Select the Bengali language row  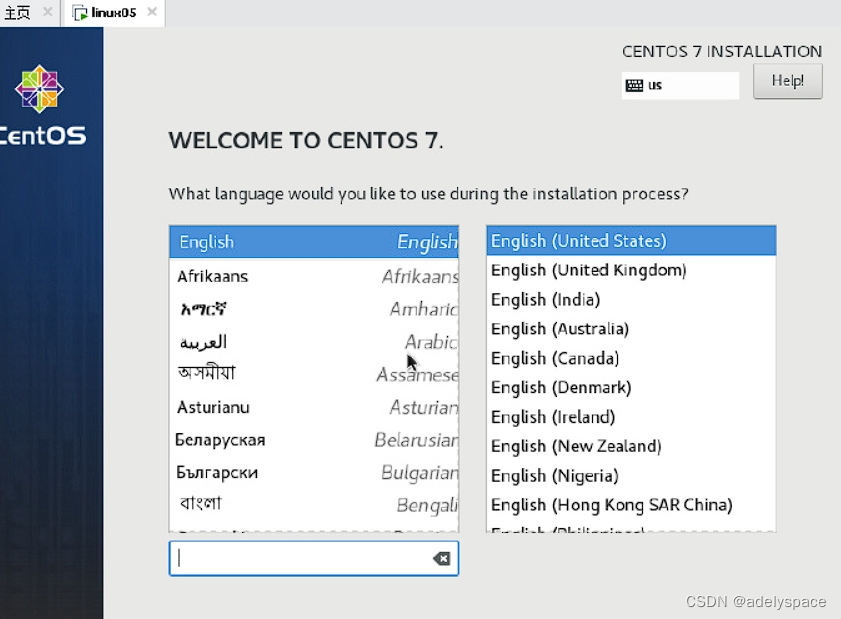point(314,505)
